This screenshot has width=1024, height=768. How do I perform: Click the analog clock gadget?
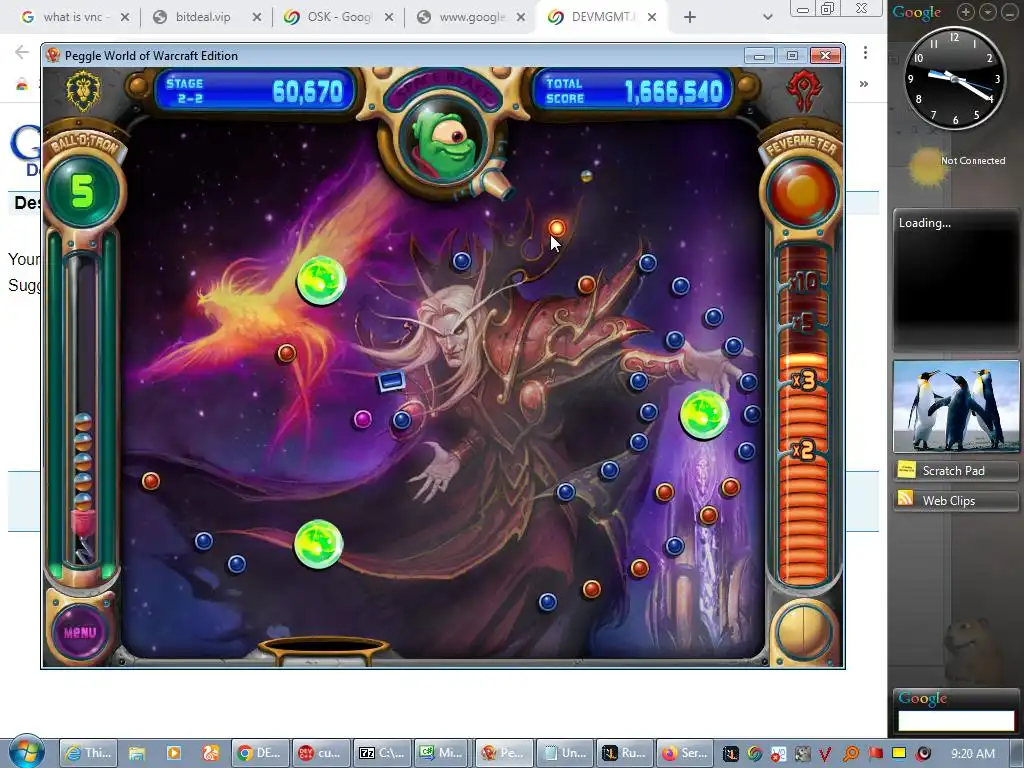click(x=955, y=78)
